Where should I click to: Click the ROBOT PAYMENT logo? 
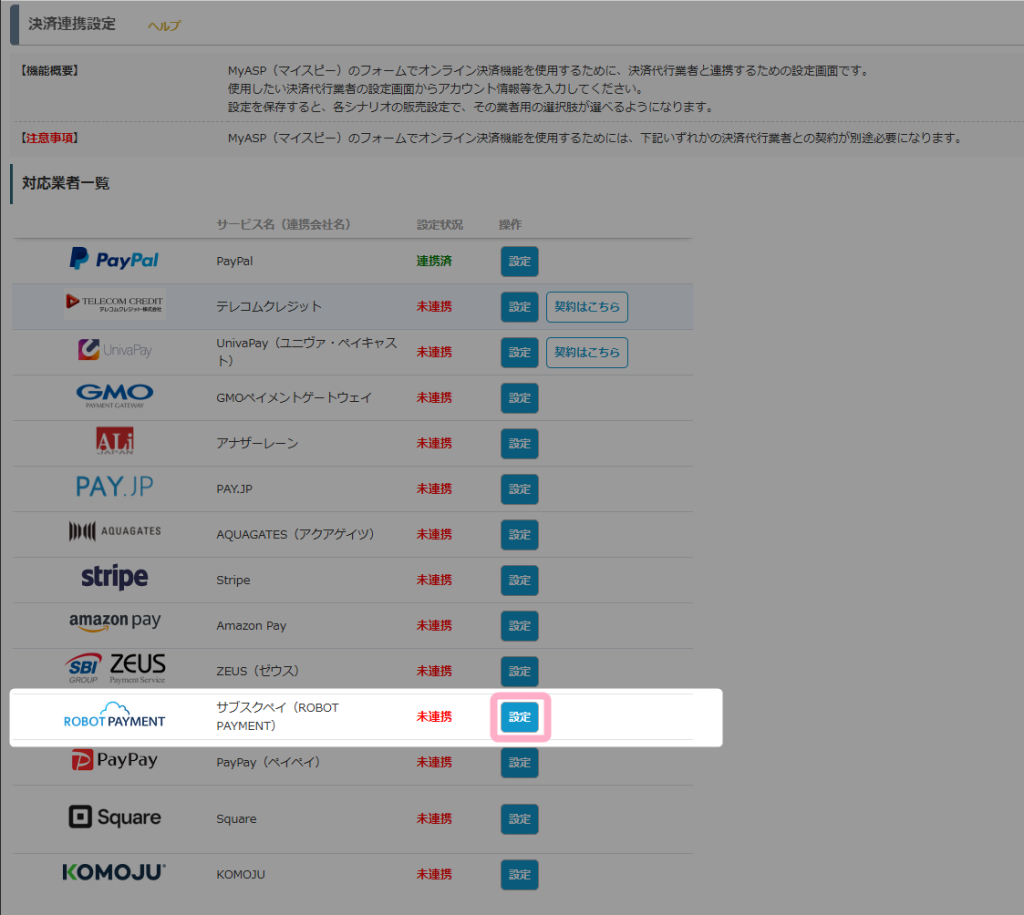point(114,715)
